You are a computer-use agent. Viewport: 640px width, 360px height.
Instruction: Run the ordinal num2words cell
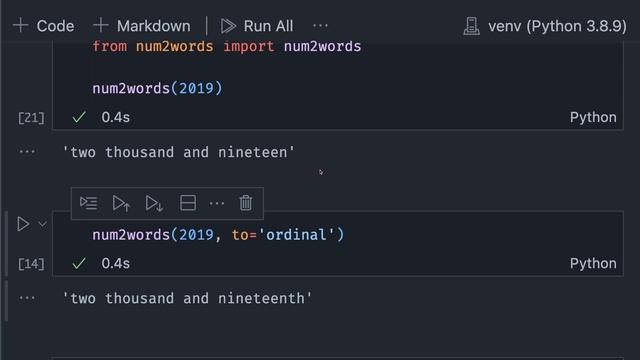[23, 224]
